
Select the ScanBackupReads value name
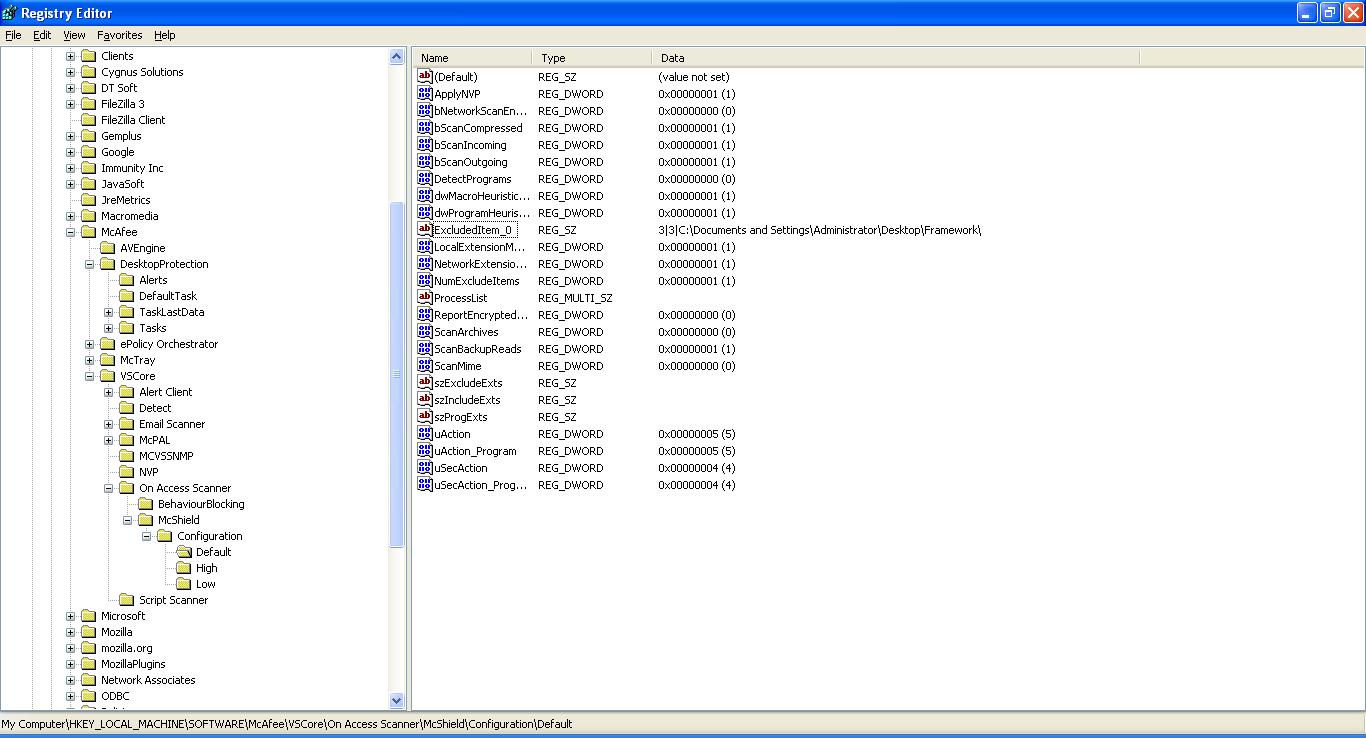pos(478,349)
